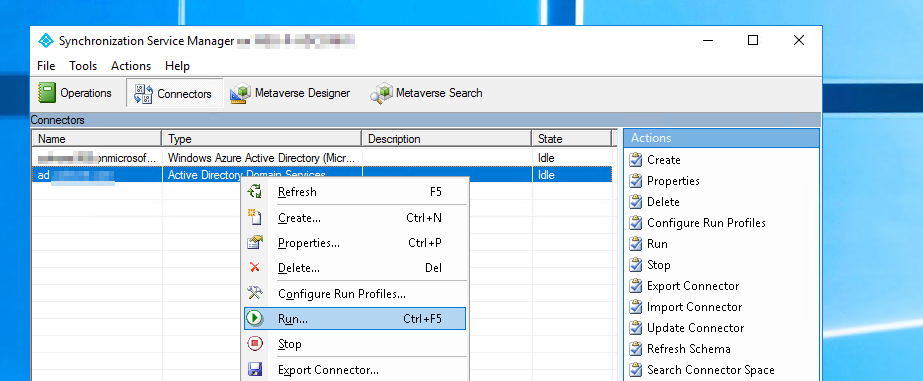Open the Help menu
The height and width of the screenshot is (381, 923).
click(177, 66)
